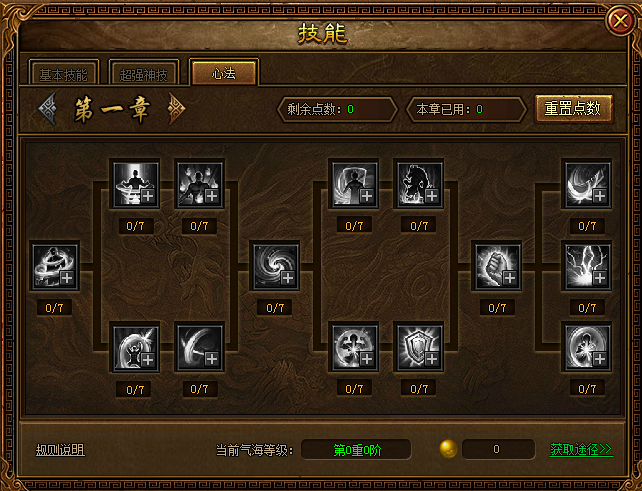This screenshot has width=642, height=491.
Task: Click the 重置点数 reset button
Action: [573, 109]
